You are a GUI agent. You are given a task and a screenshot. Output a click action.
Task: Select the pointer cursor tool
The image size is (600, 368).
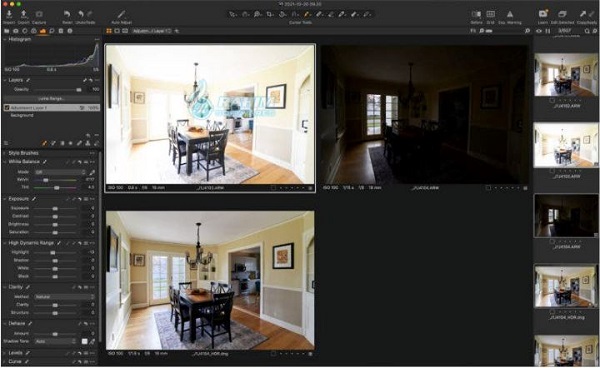[x=232, y=15]
